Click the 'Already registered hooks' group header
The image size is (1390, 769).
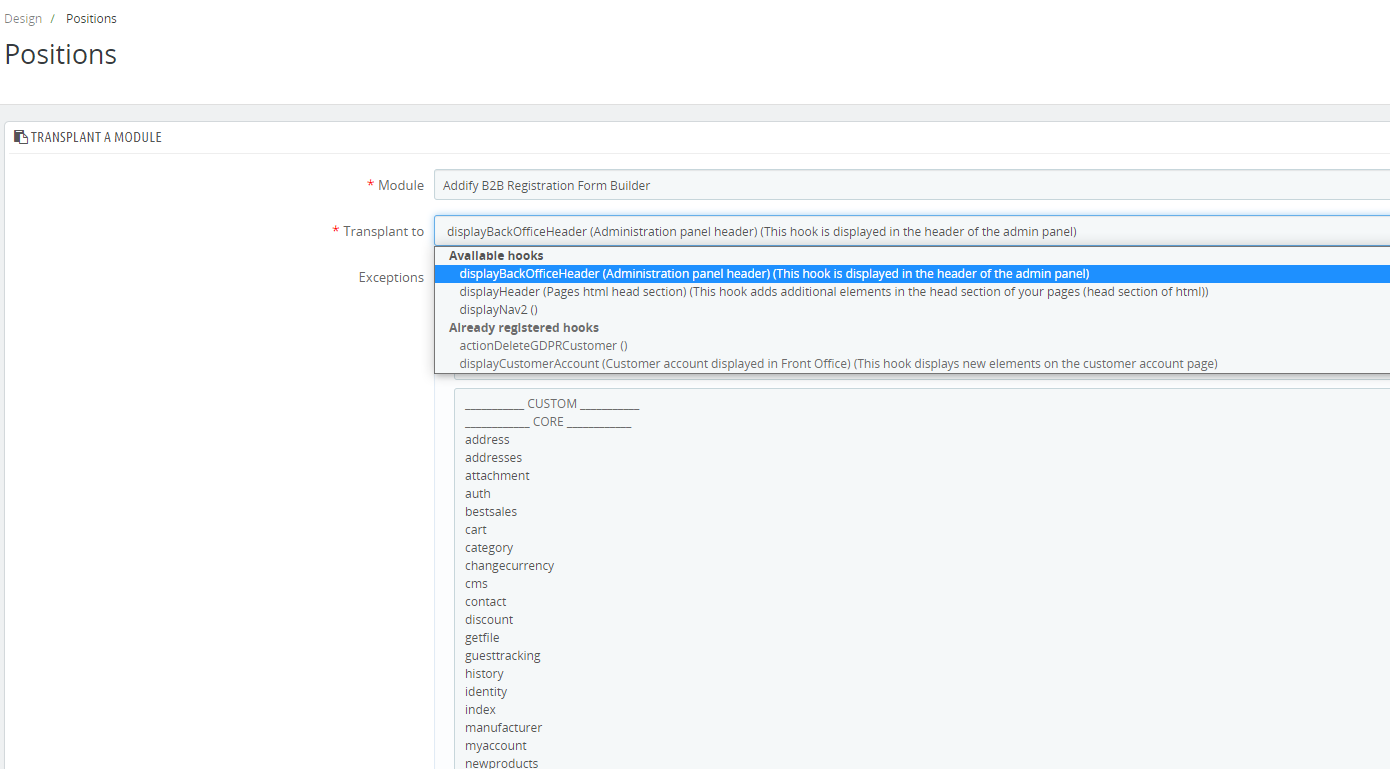524,328
